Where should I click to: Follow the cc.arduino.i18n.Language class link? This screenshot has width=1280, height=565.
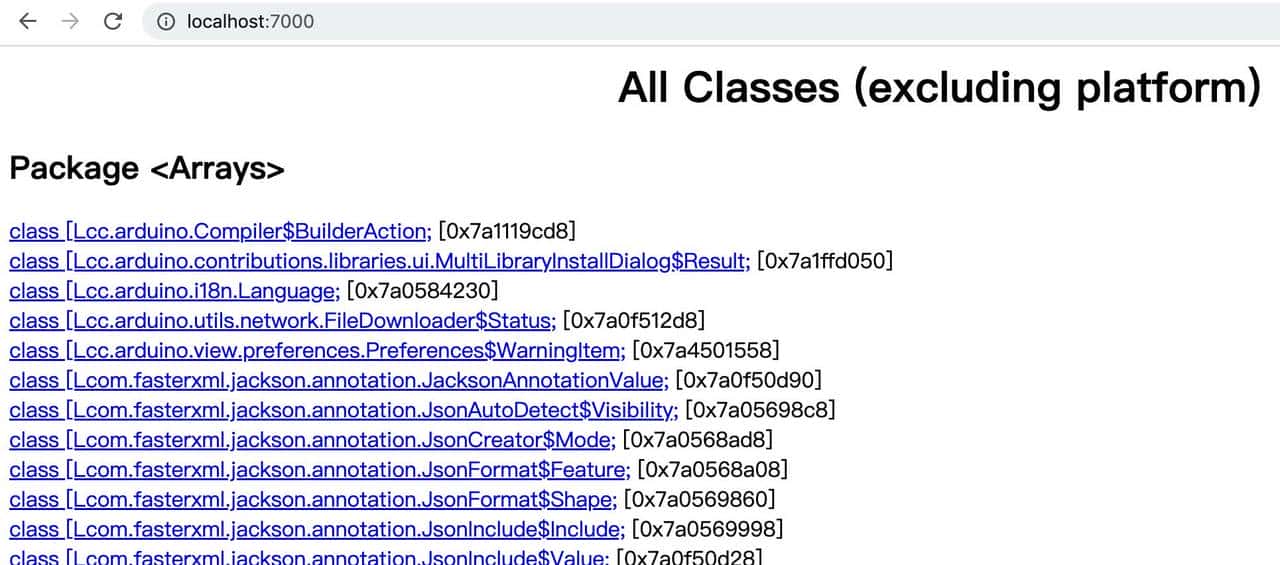tap(174, 292)
